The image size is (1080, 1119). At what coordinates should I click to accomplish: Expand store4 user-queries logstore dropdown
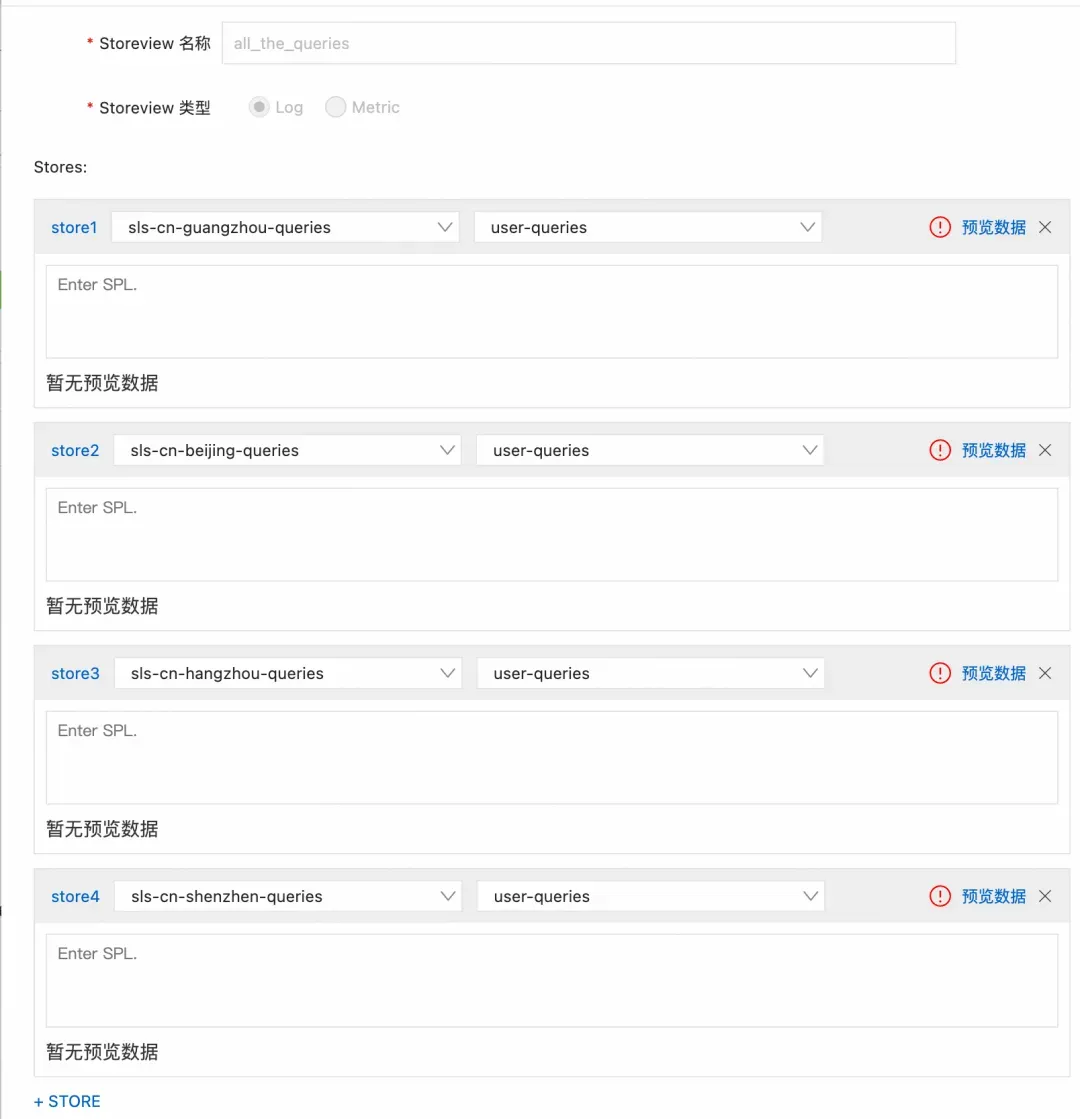650,896
